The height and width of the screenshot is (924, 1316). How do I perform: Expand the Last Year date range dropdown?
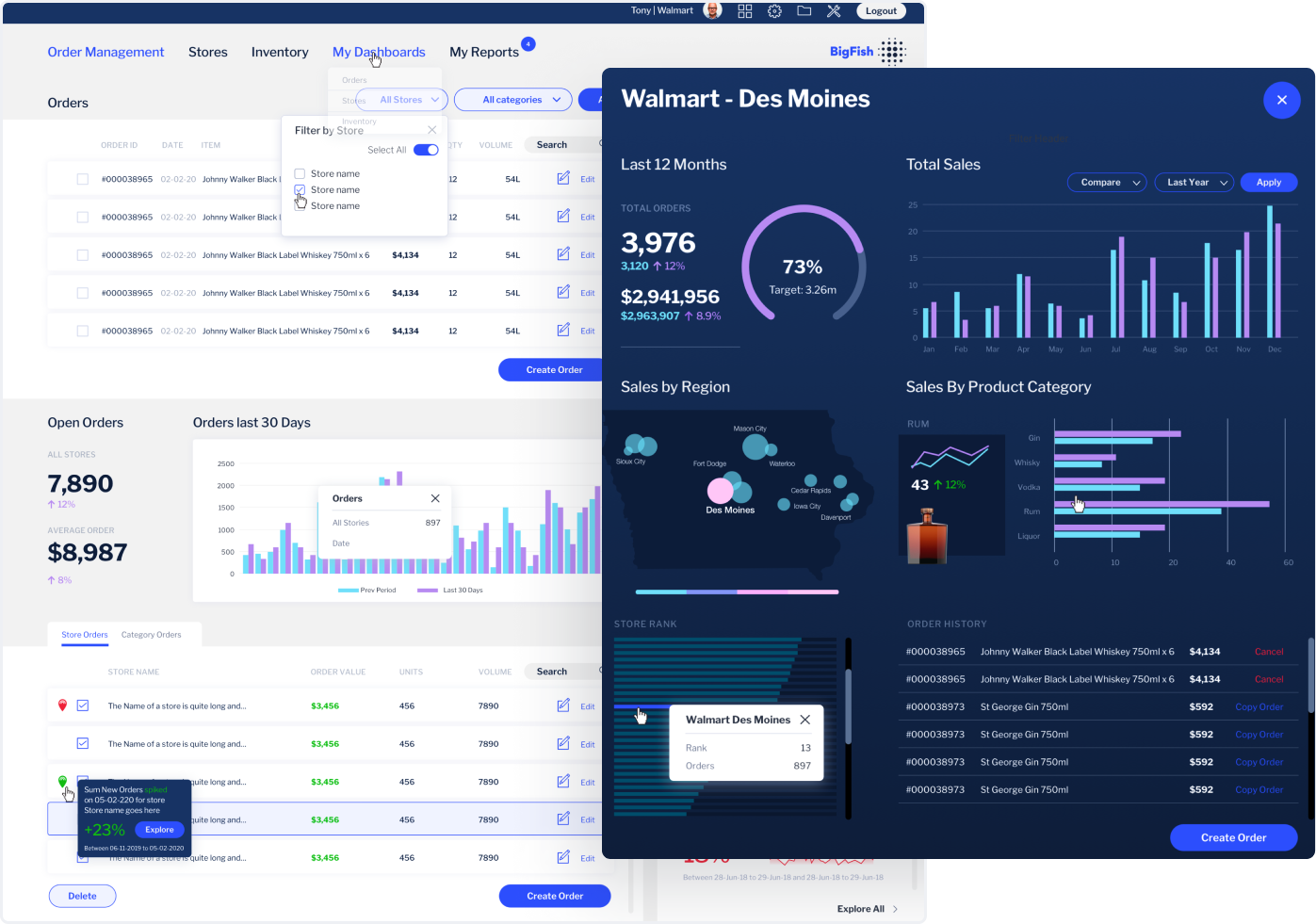pos(1194,182)
